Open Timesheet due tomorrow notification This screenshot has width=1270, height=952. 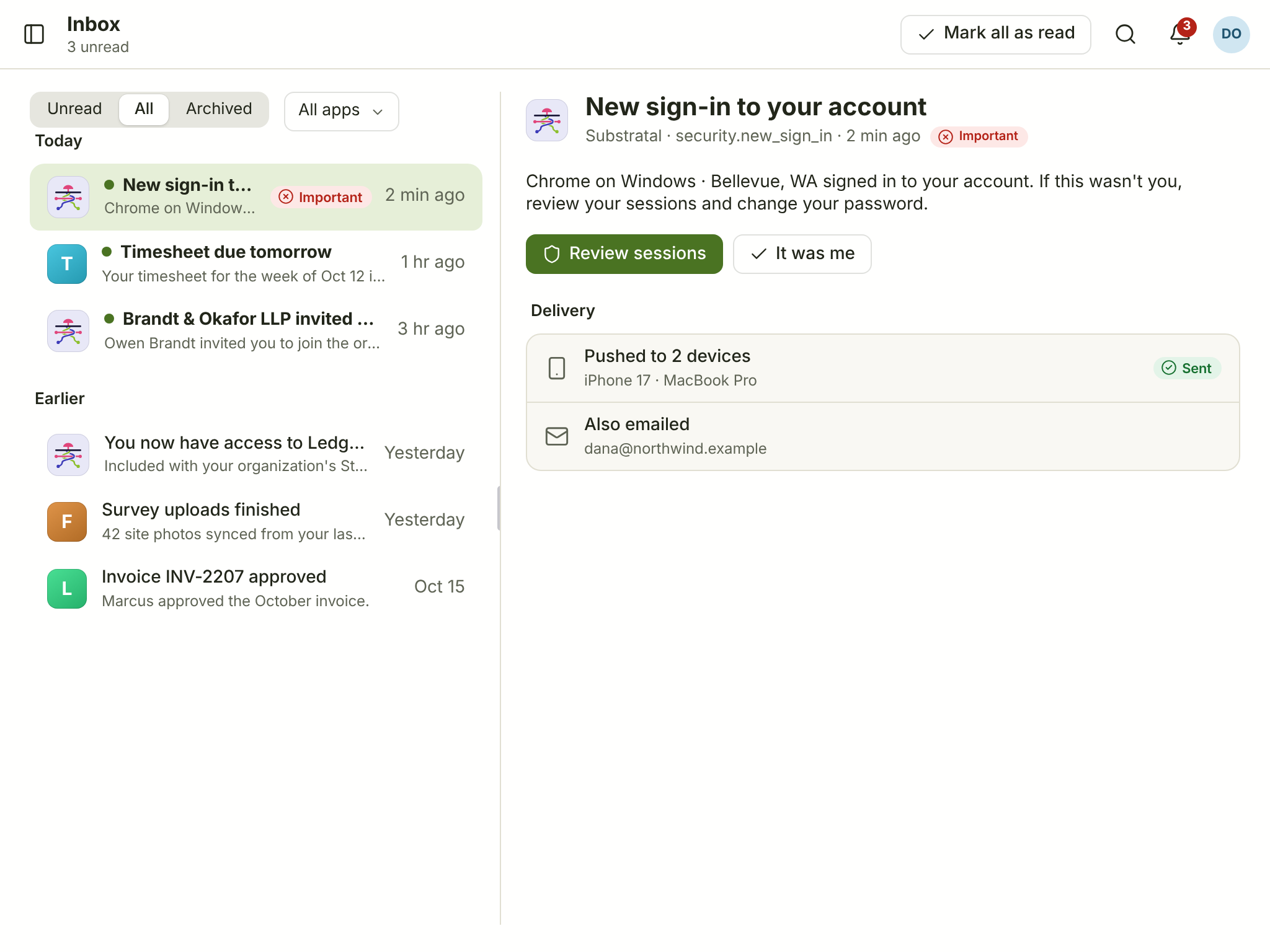pyautogui.click(x=256, y=264)
